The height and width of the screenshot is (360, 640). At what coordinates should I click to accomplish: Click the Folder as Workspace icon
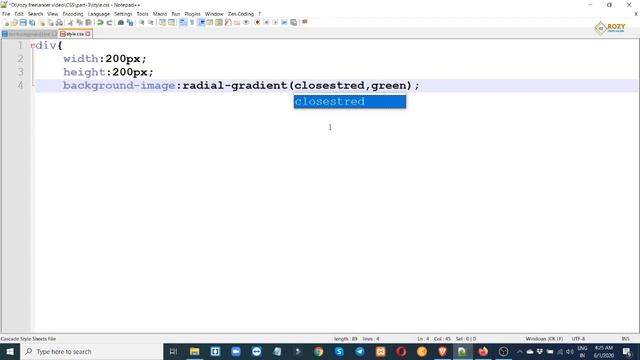237,22
